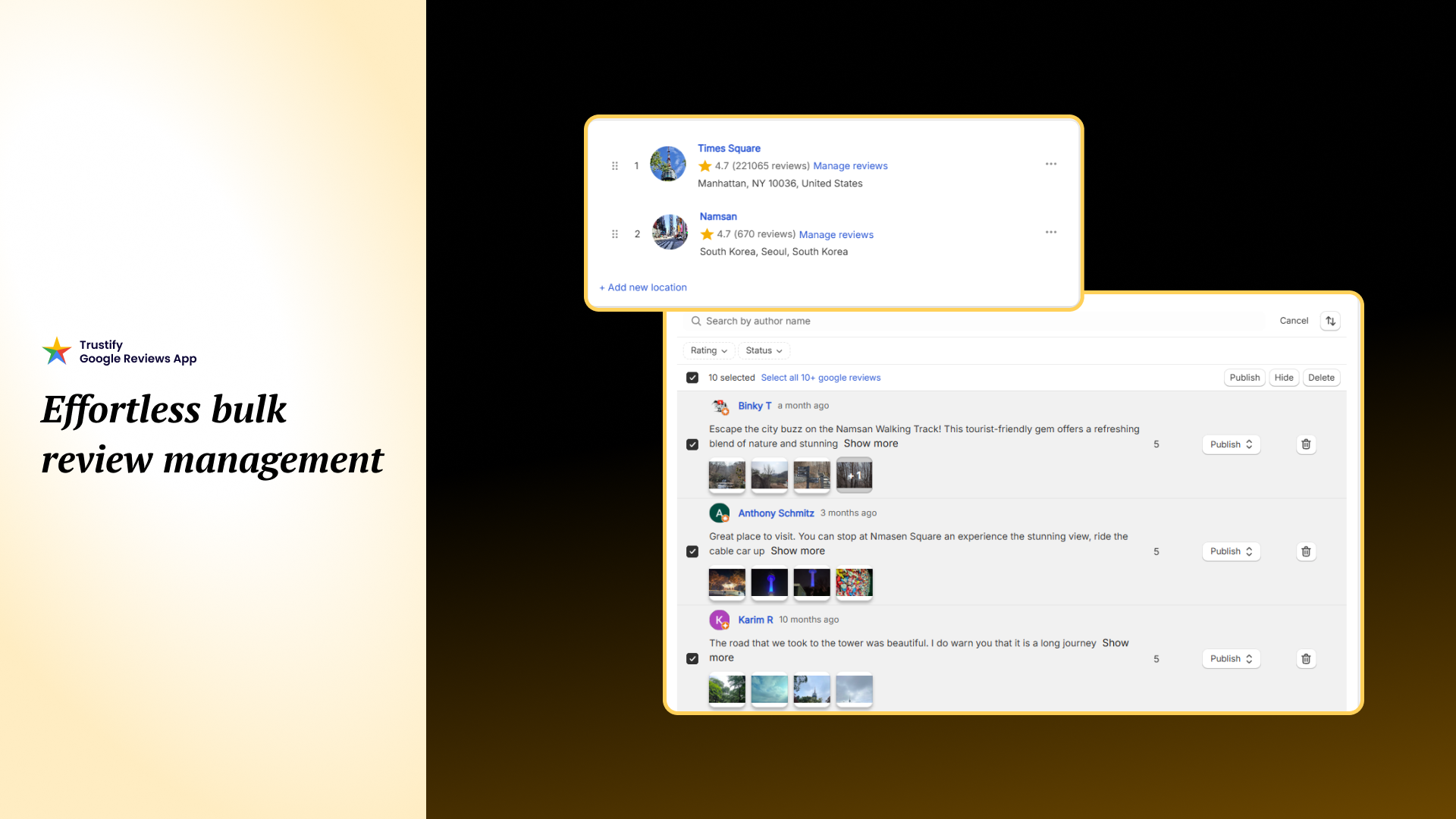
Task: Open the Publish status selector for Karim R's review
Action: click(x=1231, y=659)
